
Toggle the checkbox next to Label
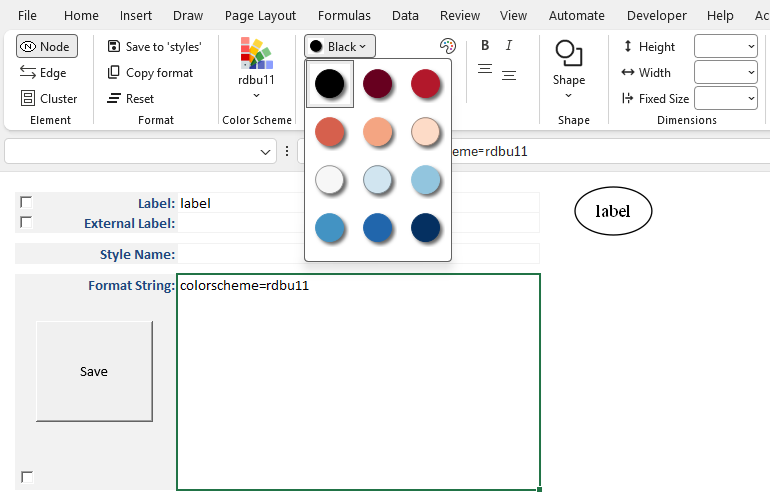coord(27,202)
